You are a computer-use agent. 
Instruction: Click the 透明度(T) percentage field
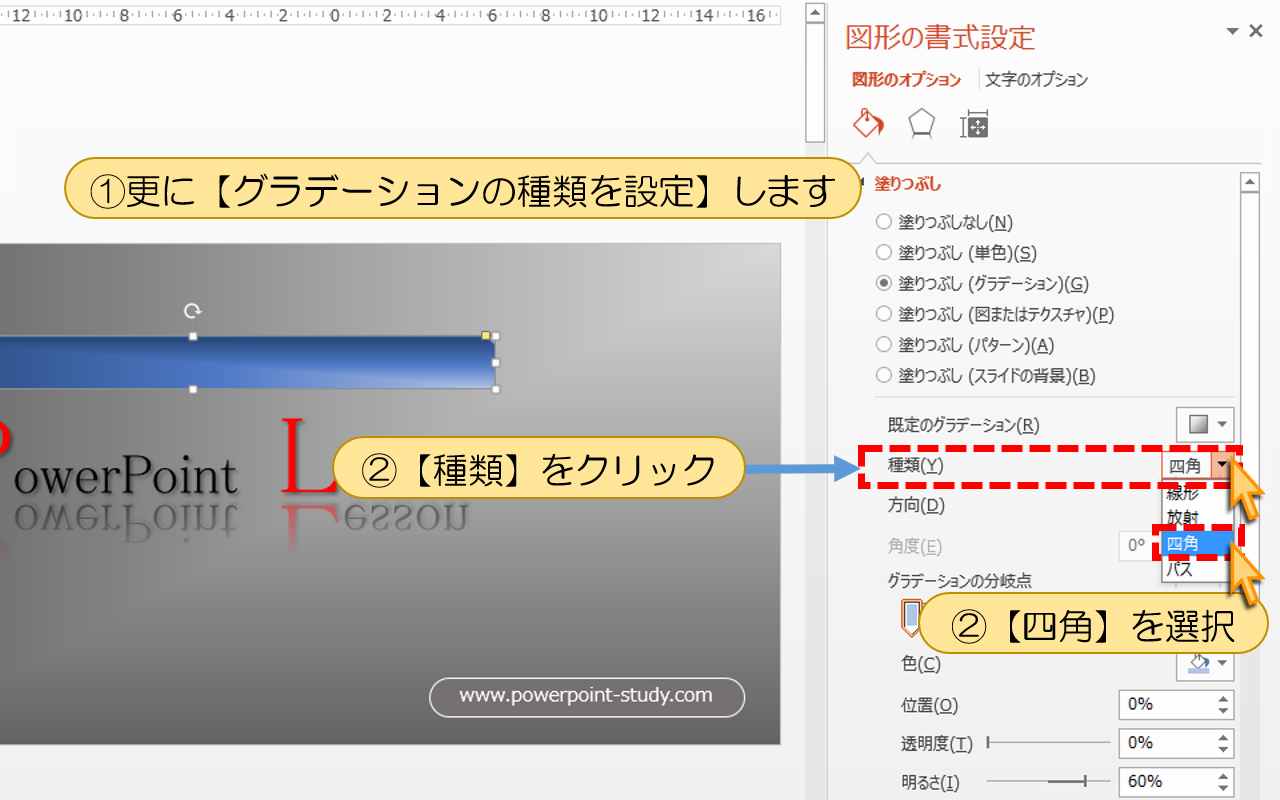tap(1166, 743)
